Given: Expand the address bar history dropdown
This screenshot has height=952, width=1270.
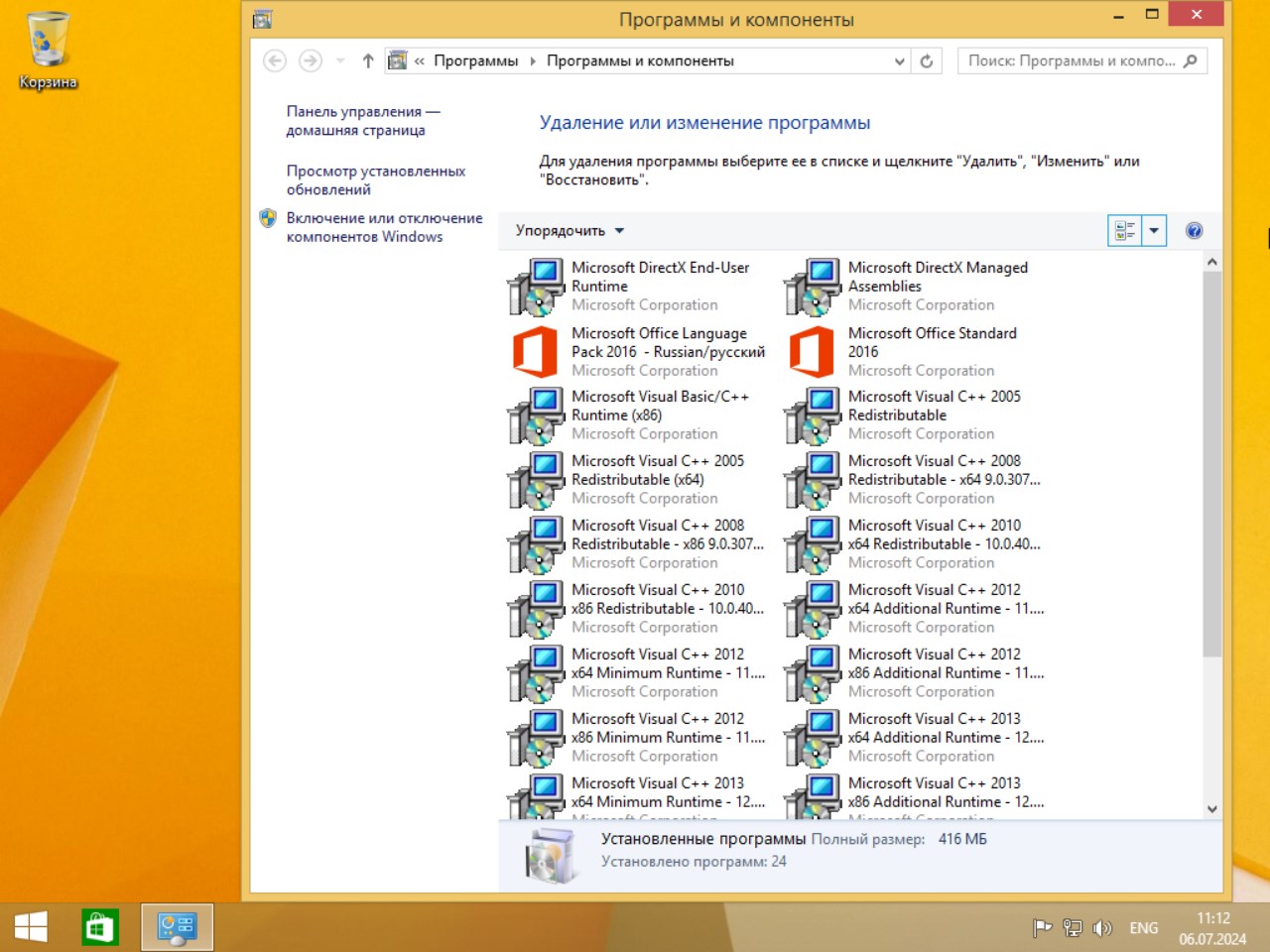Looking at the screenshot, I should point(899,60).
